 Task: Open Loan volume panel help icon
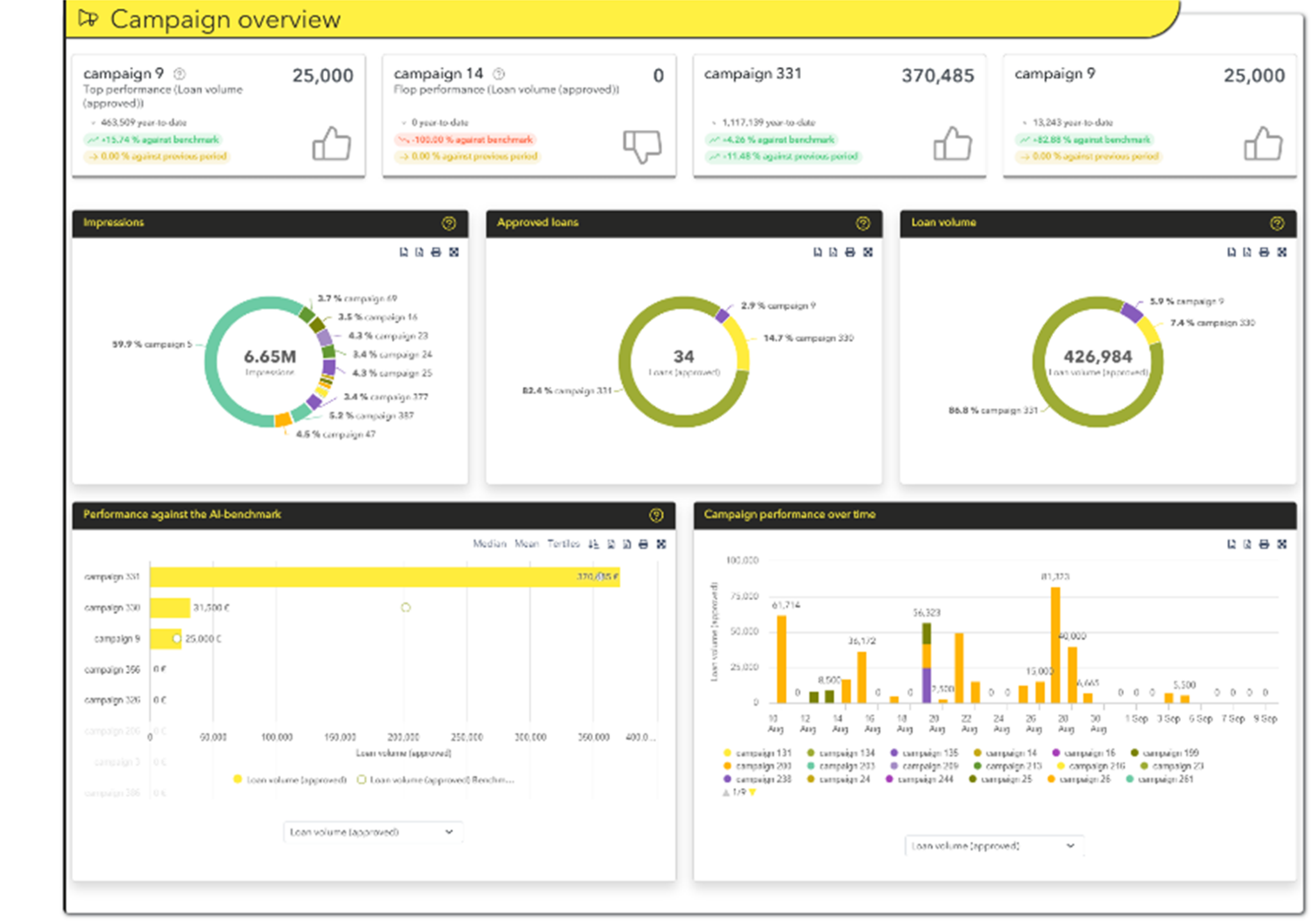(x=1276, y=223)
